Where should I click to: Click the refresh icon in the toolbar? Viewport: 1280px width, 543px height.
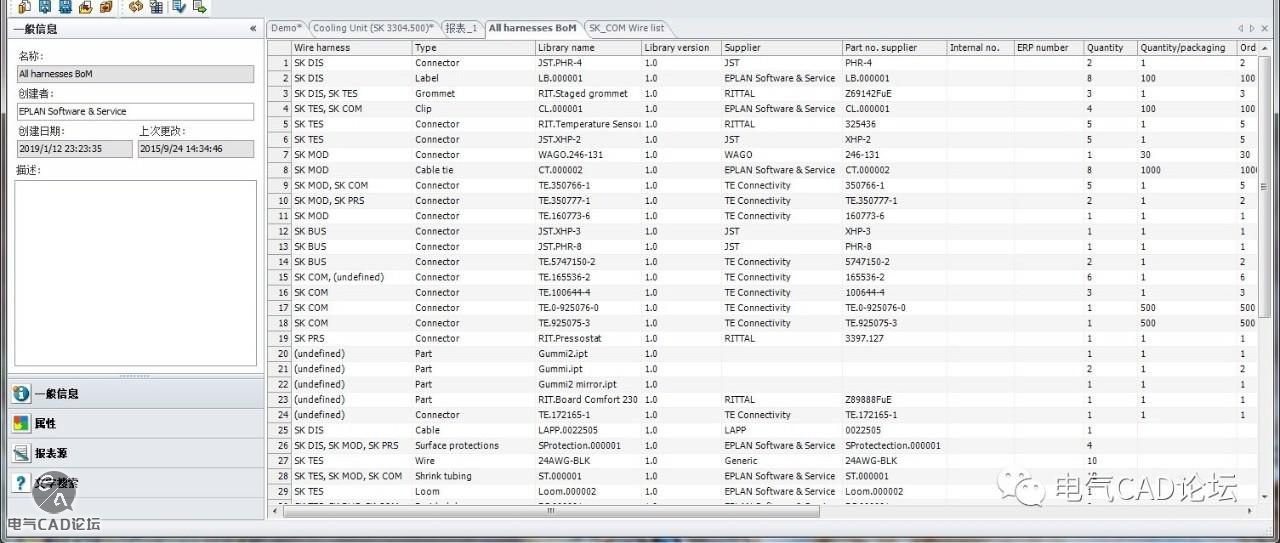coord(136,7)
